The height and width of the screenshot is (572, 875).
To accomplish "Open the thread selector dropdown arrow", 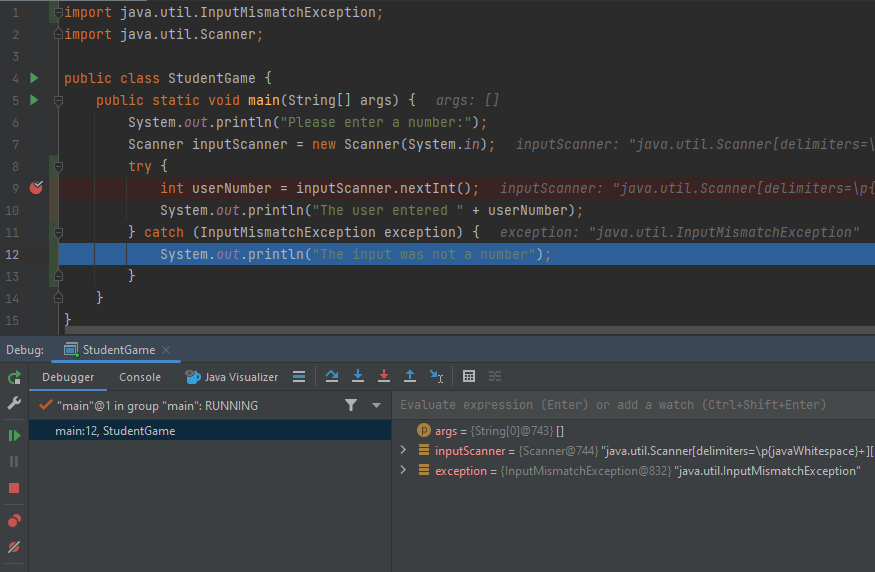I will point(376,406).
